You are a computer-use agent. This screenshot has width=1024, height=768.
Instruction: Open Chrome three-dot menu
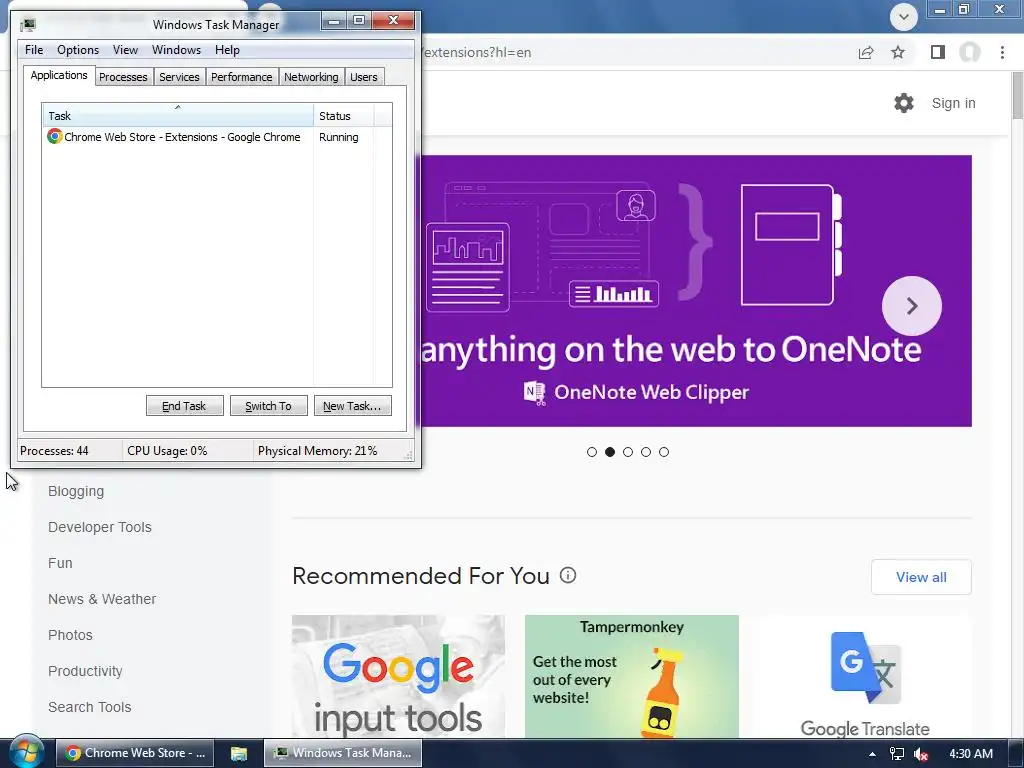(1002, 52)
